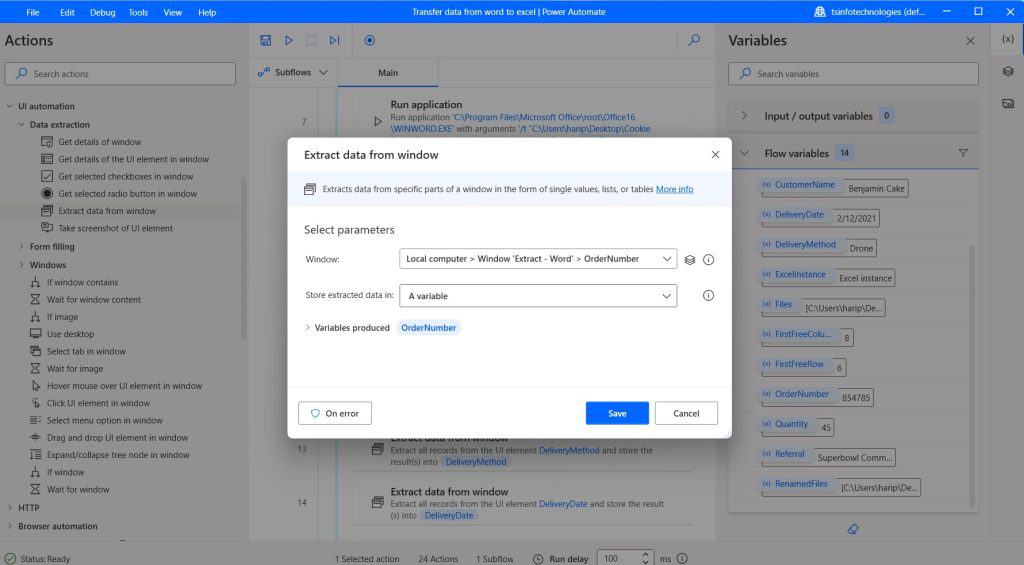Screen dimensions: 1024x565
Task: Run next action with the step icon
Action: pyautogui.click(x=334, y=40)
